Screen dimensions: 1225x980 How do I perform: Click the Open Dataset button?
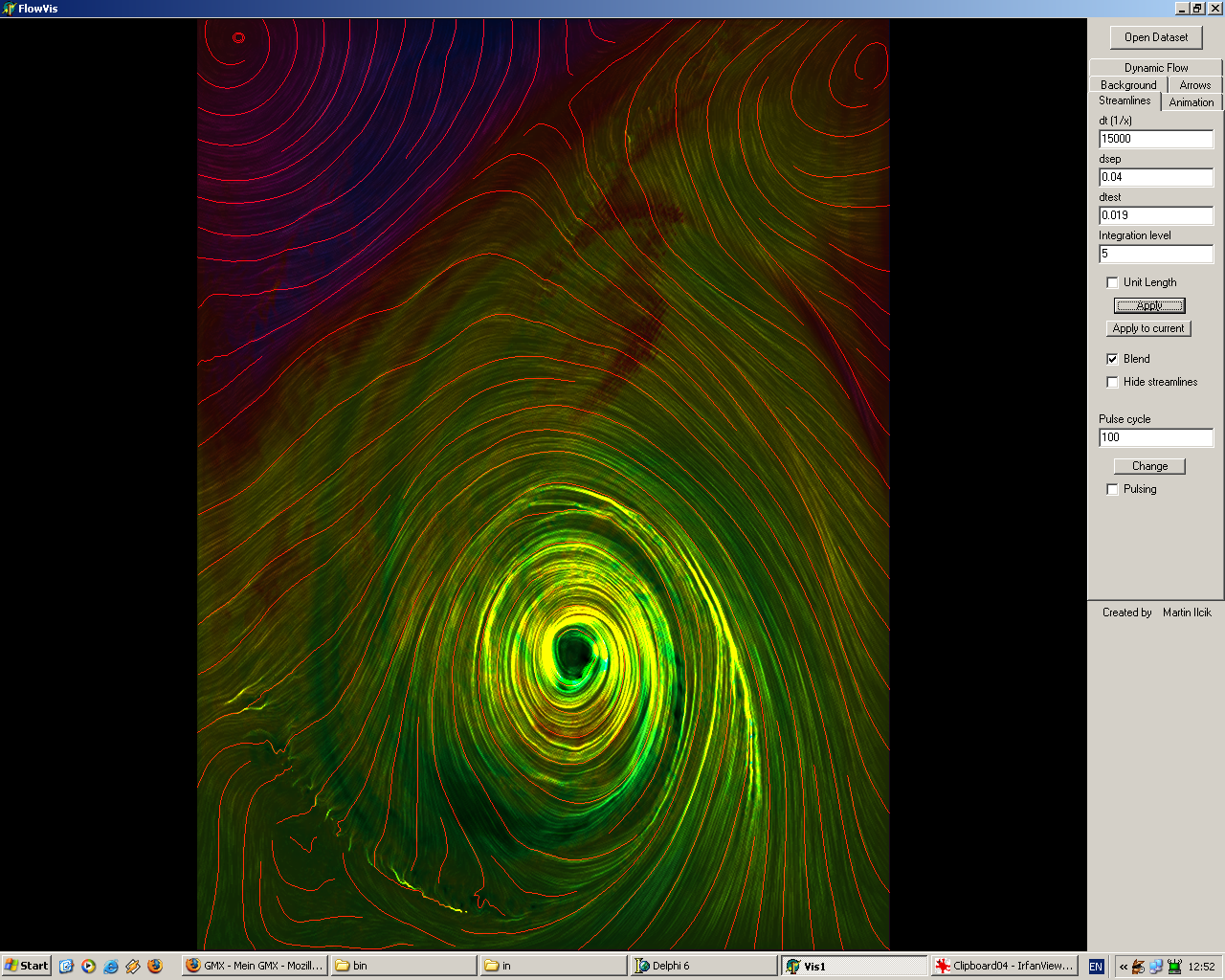point(1155,37)
